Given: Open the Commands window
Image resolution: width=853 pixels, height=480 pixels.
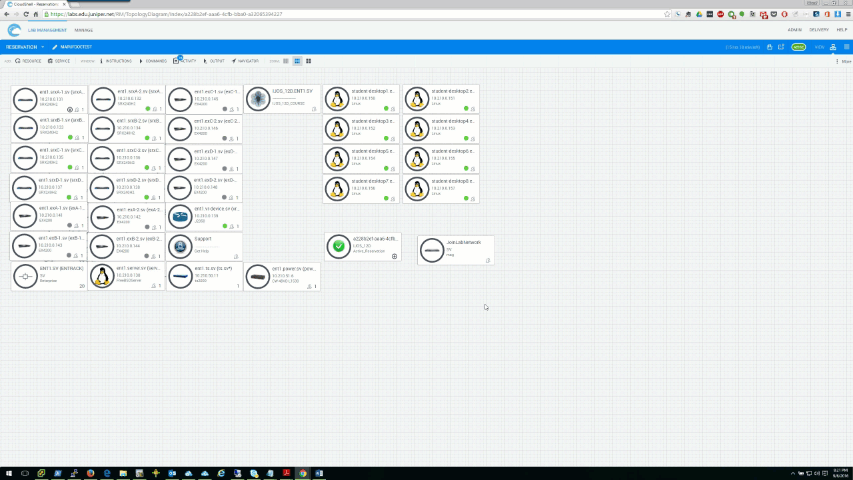Looking at the screenshot, I should (x=153, y=61).
